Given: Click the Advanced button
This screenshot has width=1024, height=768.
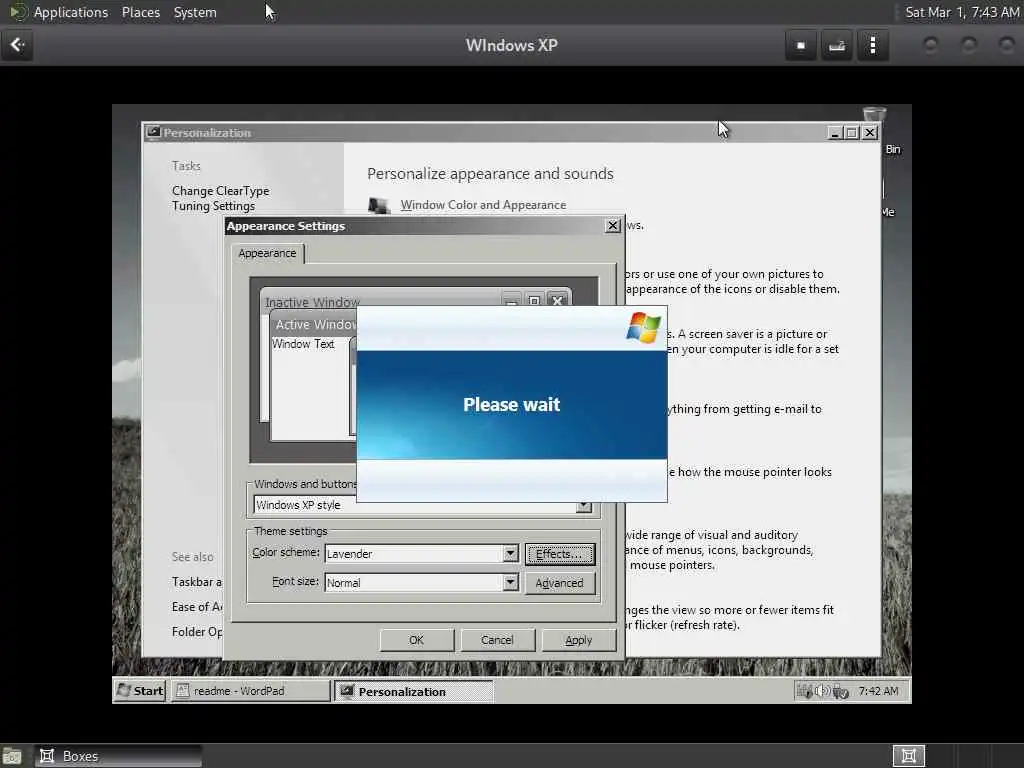Looking at the screenshot, I should 560,583.
